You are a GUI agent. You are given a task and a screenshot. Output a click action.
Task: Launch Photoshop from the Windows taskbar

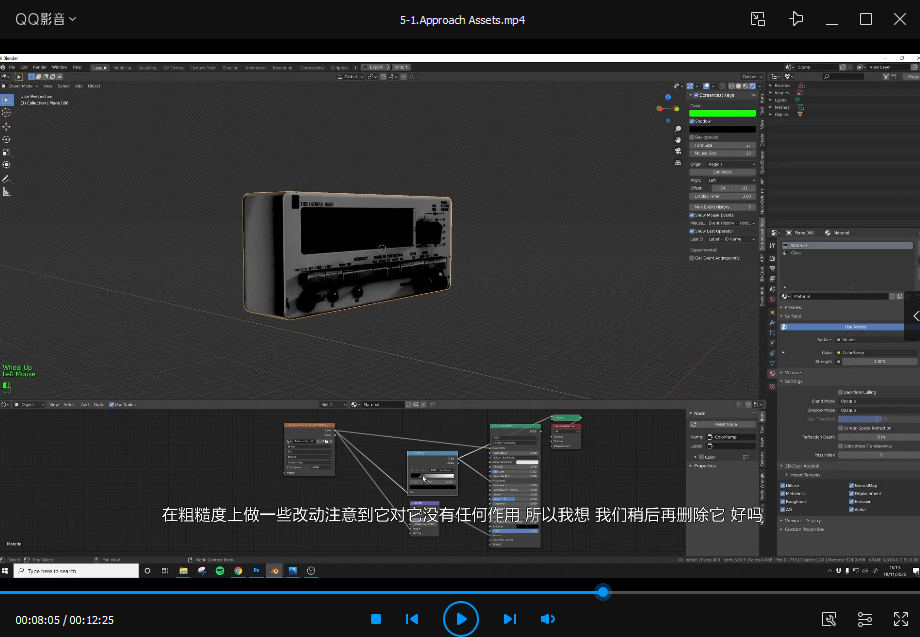(x=256, y=570)
